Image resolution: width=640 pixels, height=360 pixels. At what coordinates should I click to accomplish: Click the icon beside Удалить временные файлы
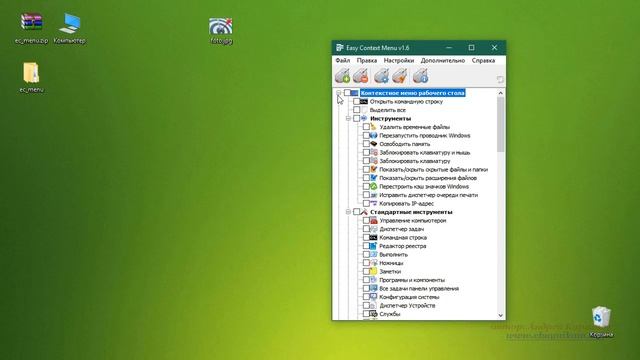point(373,127)
